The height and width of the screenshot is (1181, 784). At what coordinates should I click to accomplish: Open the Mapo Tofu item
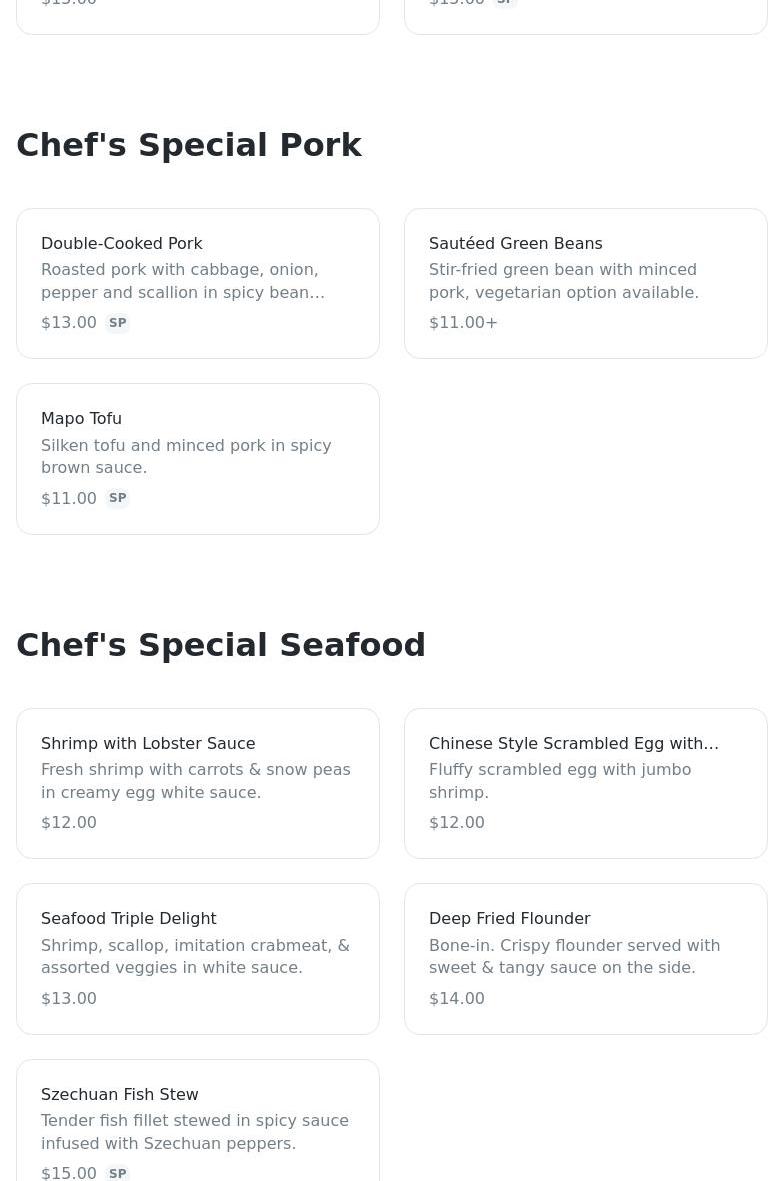pos(197,459)
